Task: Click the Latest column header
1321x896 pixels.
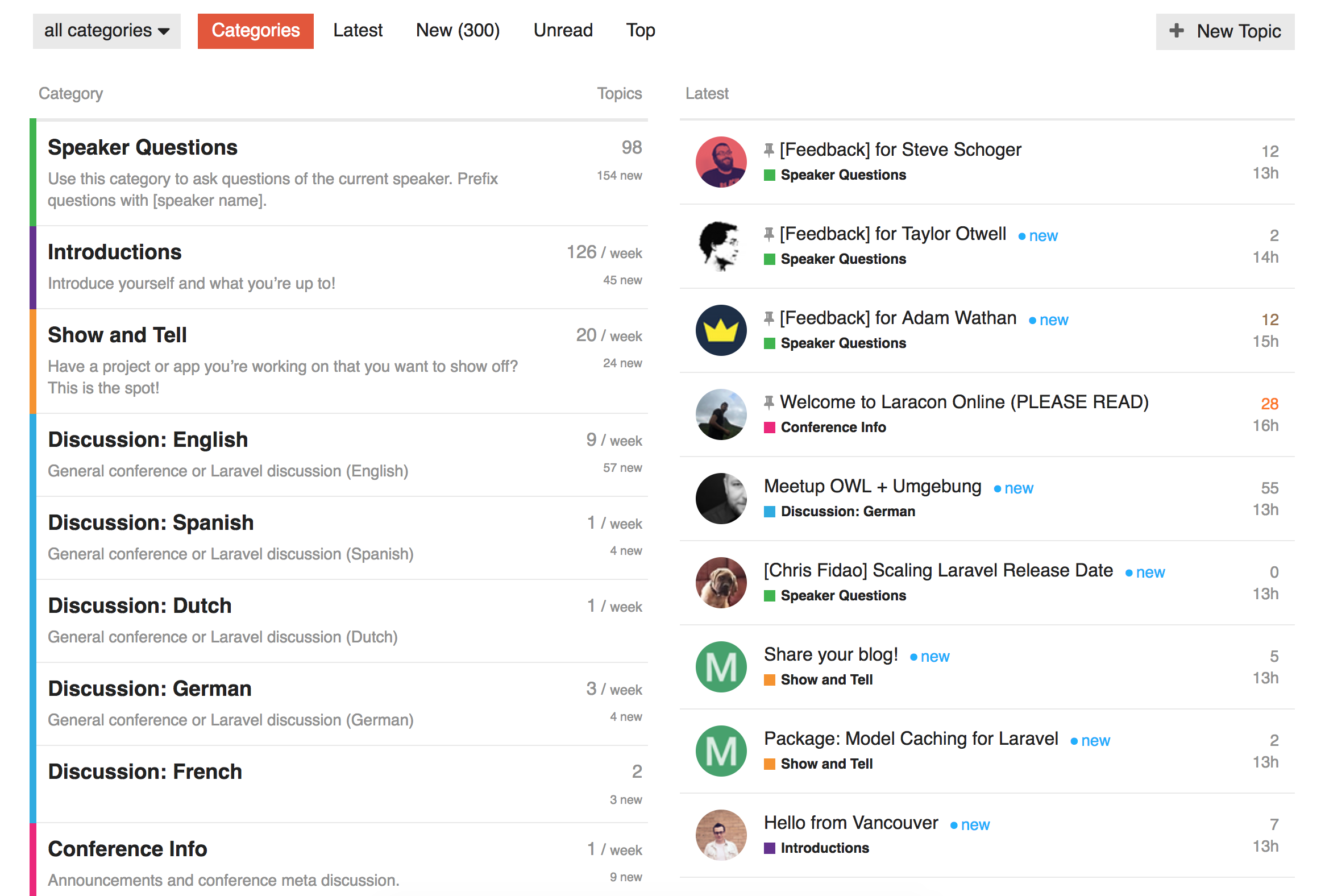Action: tap(707, 93)
